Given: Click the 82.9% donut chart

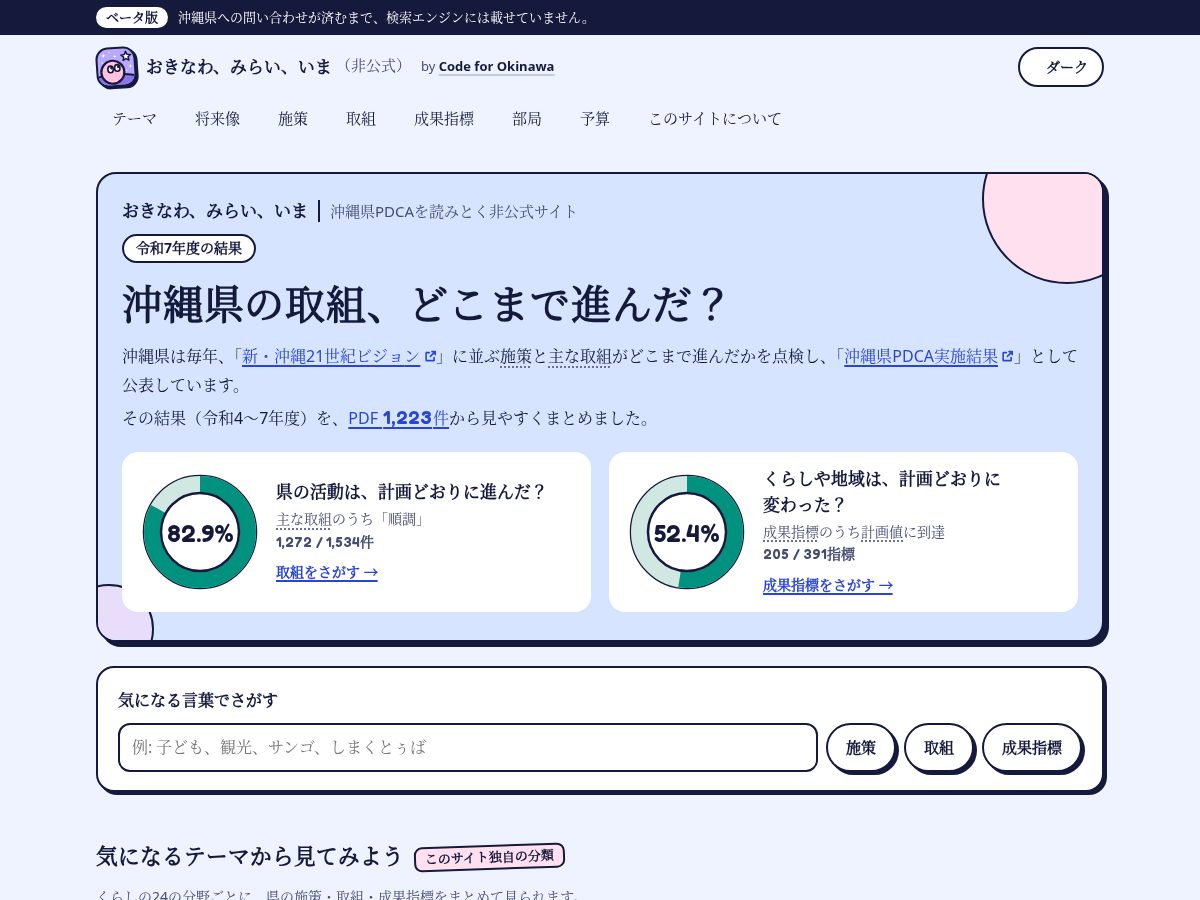Looking at the screenshot, I should pyautogui.click(x=200, y=532).
